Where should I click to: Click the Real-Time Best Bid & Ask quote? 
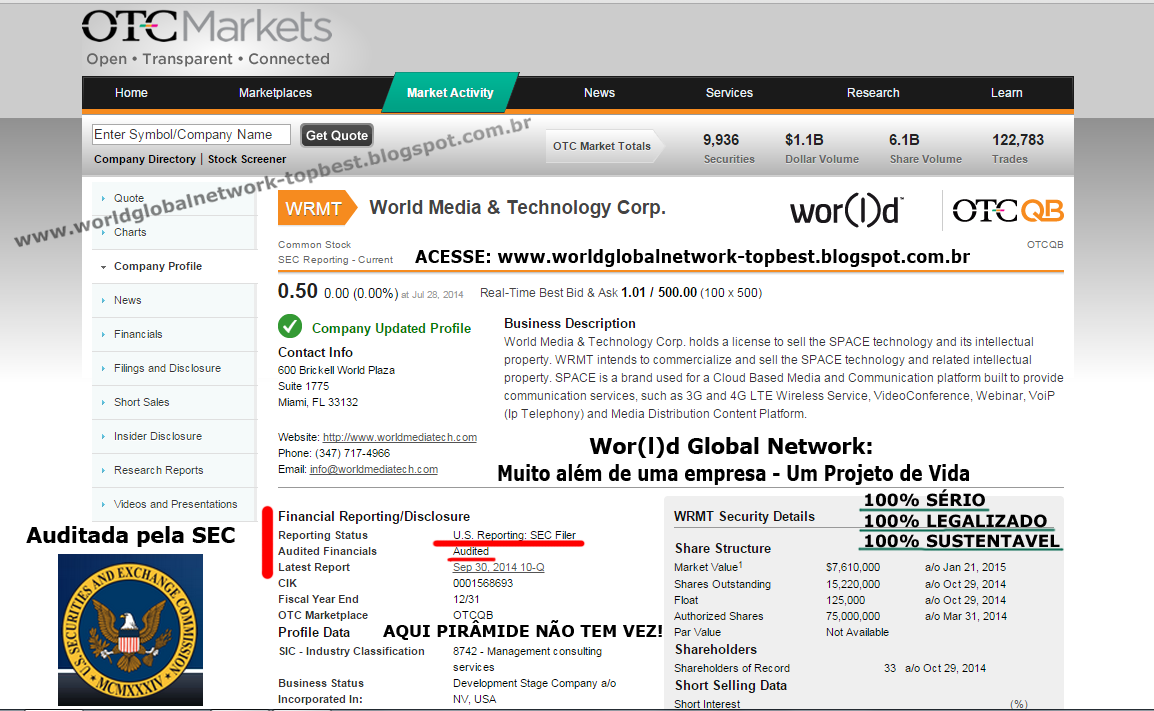point(620,293)
